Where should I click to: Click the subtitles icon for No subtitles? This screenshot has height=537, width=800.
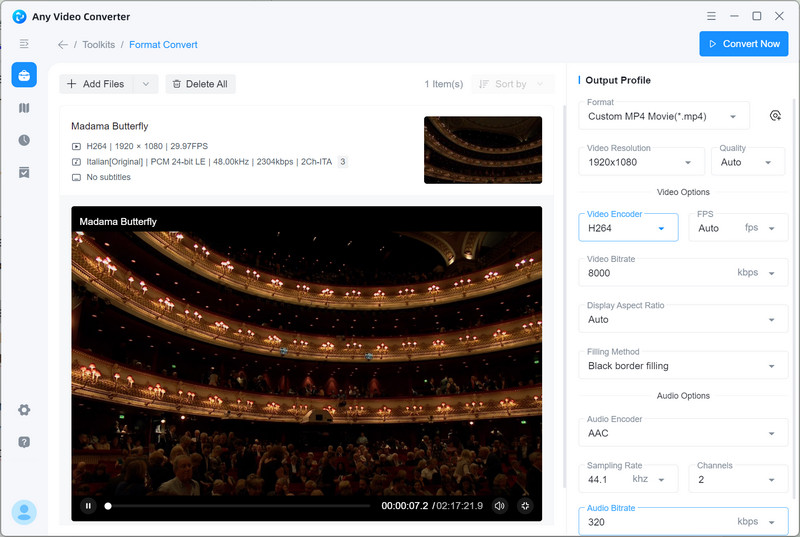pos(76,177)
